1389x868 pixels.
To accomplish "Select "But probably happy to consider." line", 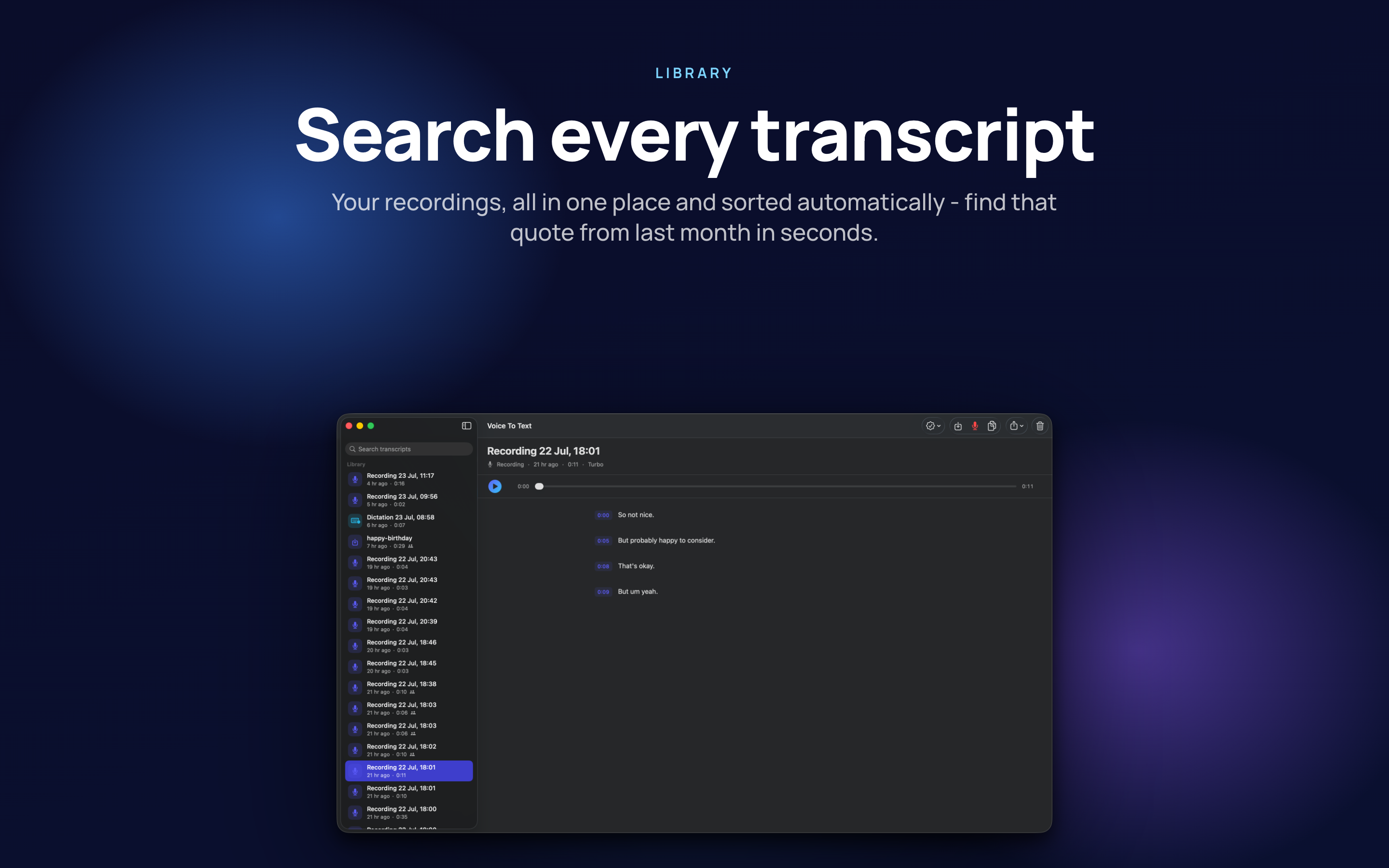I will 666,540.
